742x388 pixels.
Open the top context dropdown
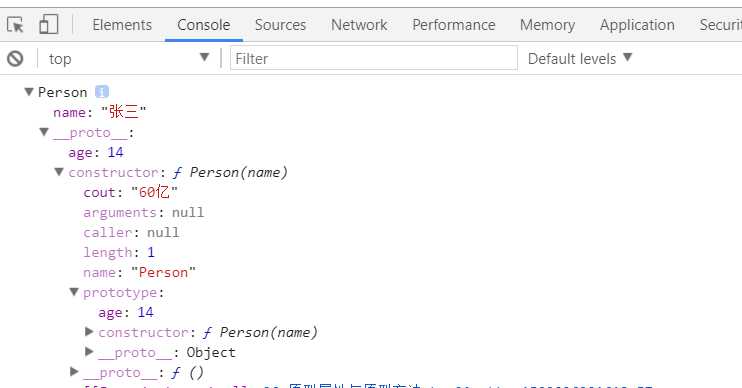pos(129,59)
